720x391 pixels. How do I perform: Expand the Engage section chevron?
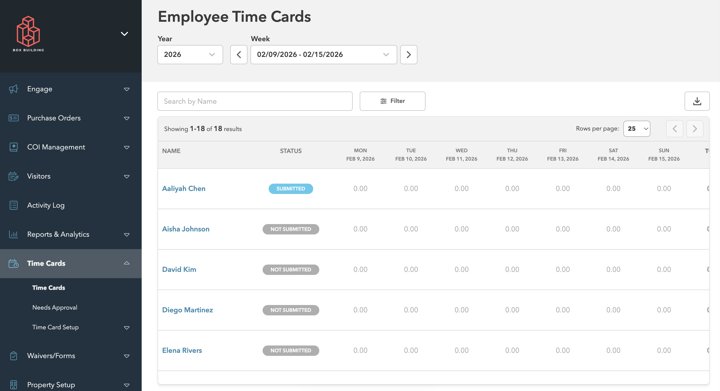point(127,89)
